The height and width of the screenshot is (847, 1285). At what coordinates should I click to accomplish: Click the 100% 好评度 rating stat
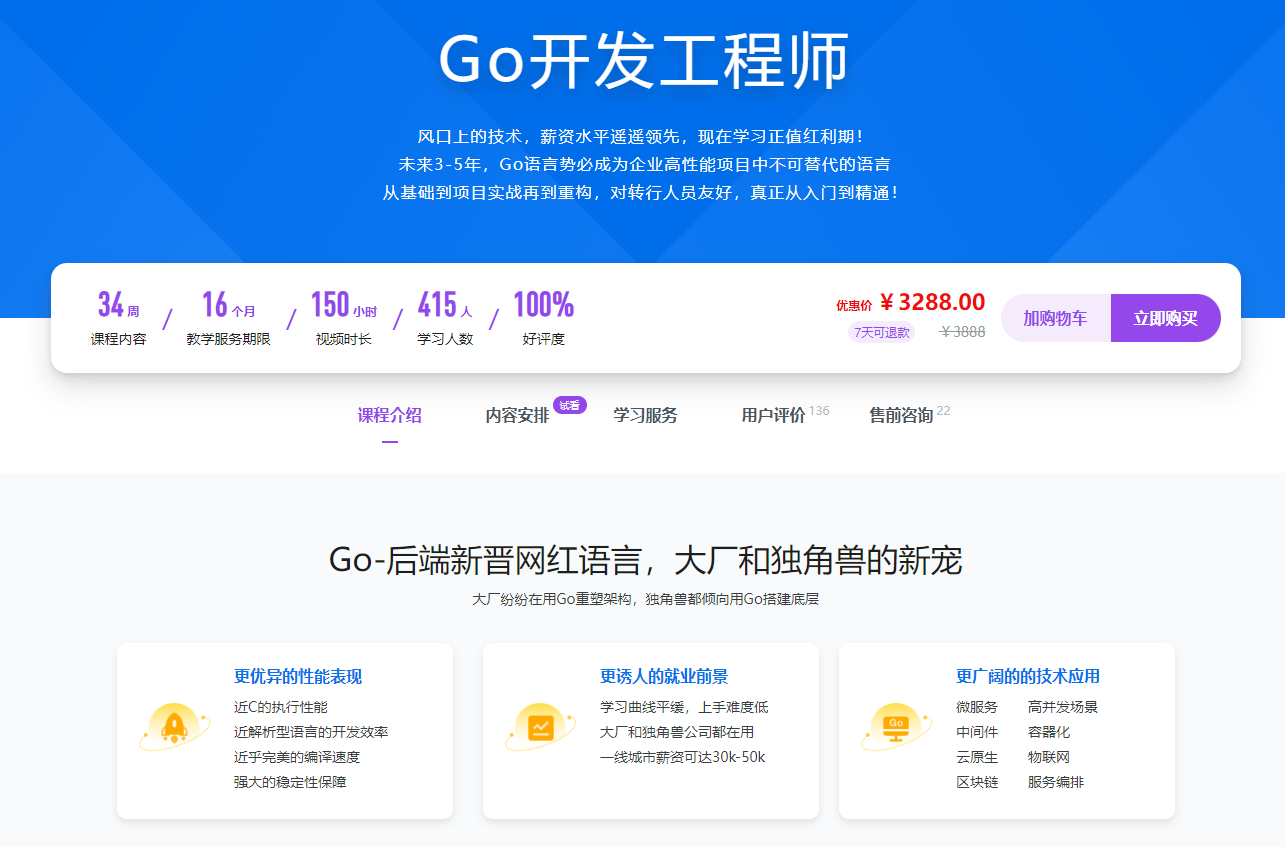tap(543, 317)
